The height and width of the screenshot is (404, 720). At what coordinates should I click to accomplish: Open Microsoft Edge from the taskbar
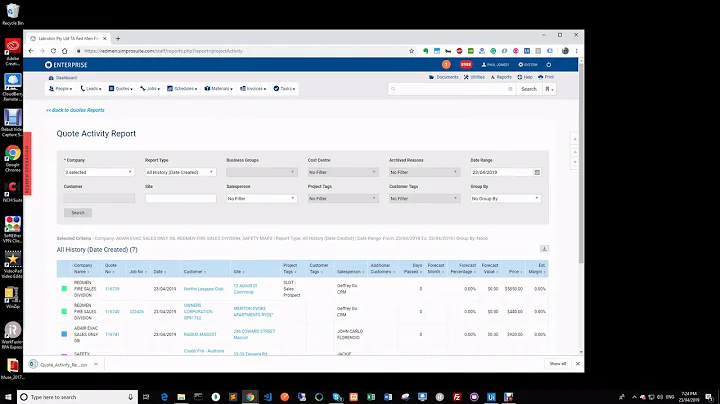[x=164, y=397]
